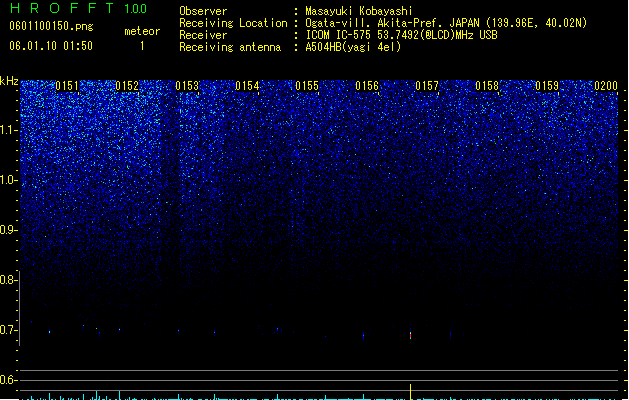Click the HROFFT 1.0.0 title
Image resolution: width=629 pixels, height=400 pixels.
click(x=79, y=8)
